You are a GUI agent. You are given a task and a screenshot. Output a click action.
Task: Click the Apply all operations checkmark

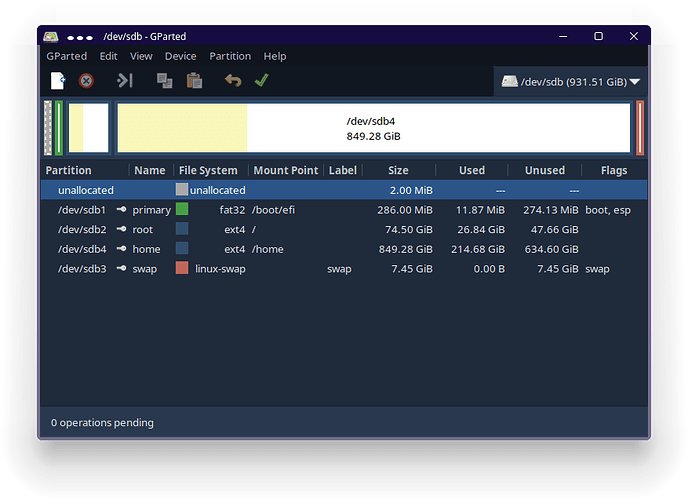(x=261, y=81)
